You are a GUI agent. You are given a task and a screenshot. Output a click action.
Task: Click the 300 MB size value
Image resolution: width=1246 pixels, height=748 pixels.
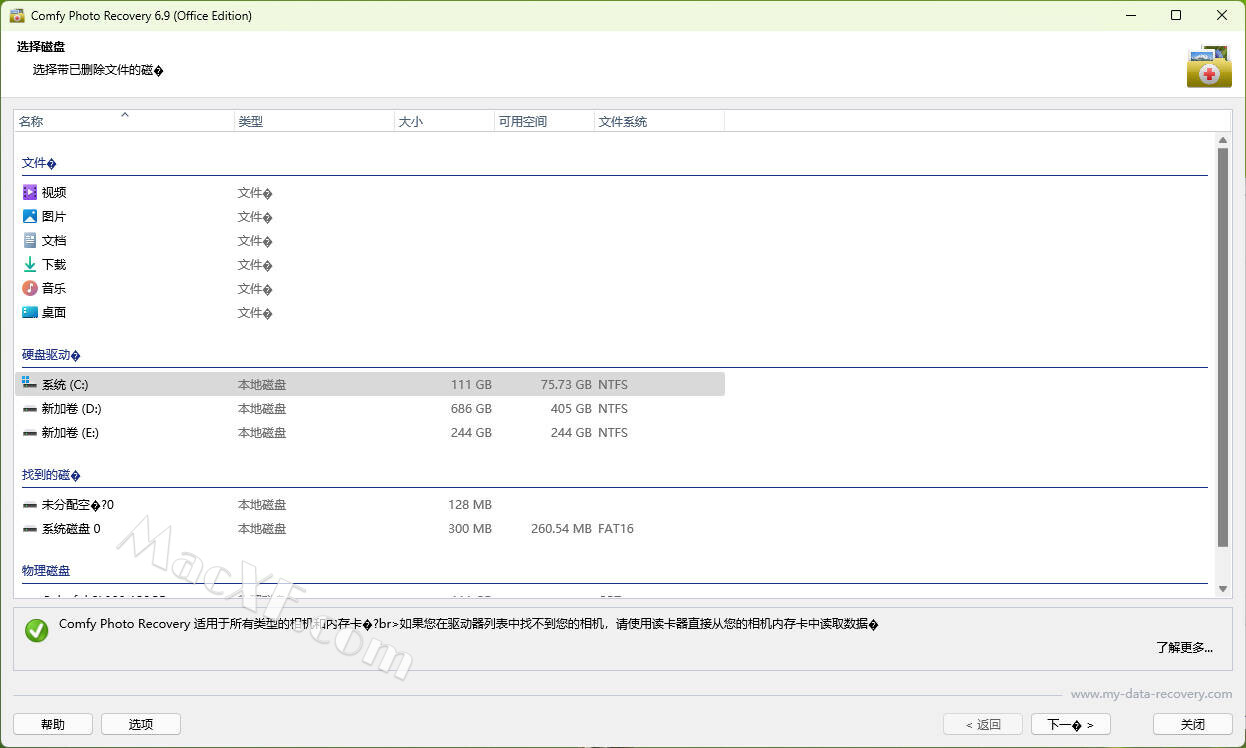click(x=470, y=528)
